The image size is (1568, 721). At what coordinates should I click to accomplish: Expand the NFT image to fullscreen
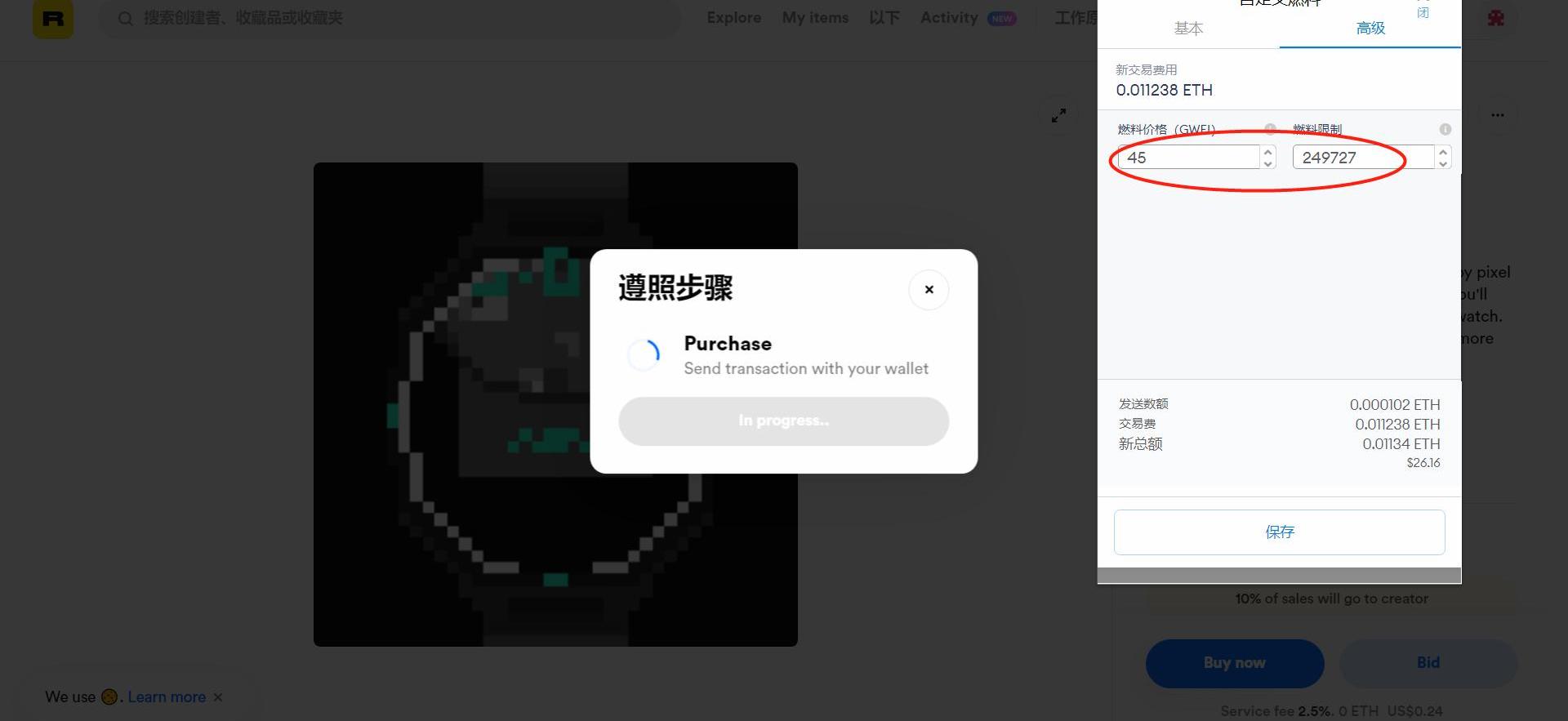point(1058,115)
